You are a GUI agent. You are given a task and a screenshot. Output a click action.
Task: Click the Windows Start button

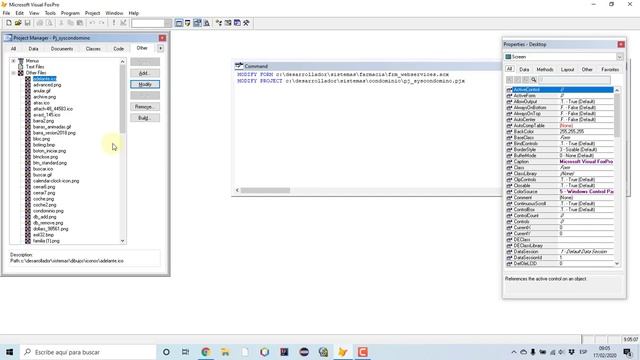click(9, 352)
